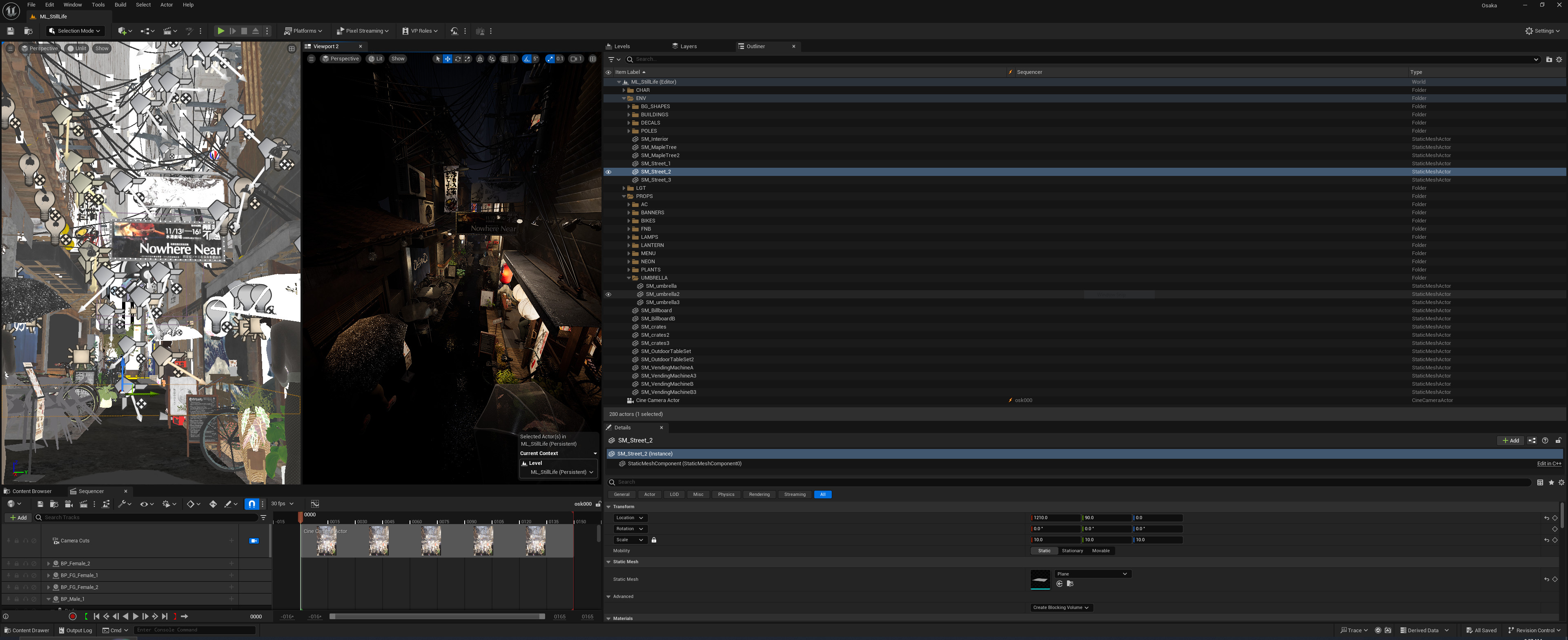Click the Add button in Sequencer tracks
The image size is (1568, 640).
(18, 518)
